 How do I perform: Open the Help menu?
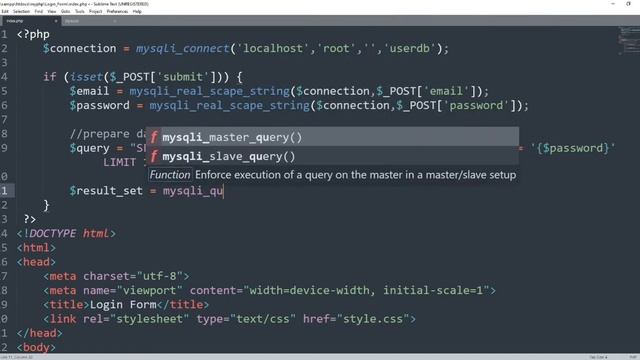(x=137, y=11)
